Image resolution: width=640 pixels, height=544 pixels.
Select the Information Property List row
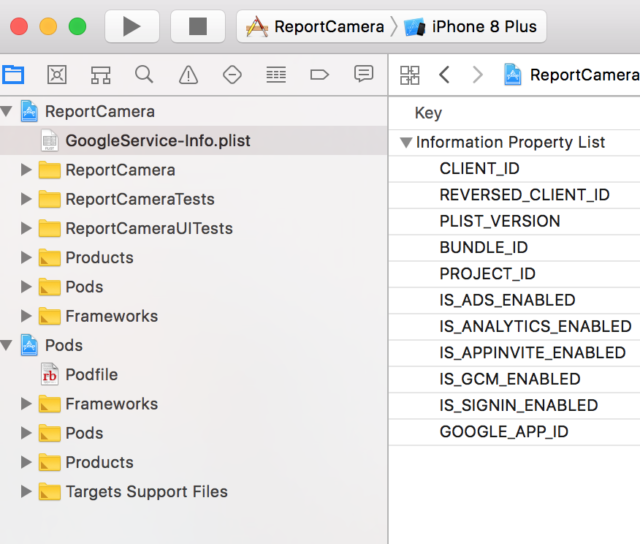click(514, 142)
